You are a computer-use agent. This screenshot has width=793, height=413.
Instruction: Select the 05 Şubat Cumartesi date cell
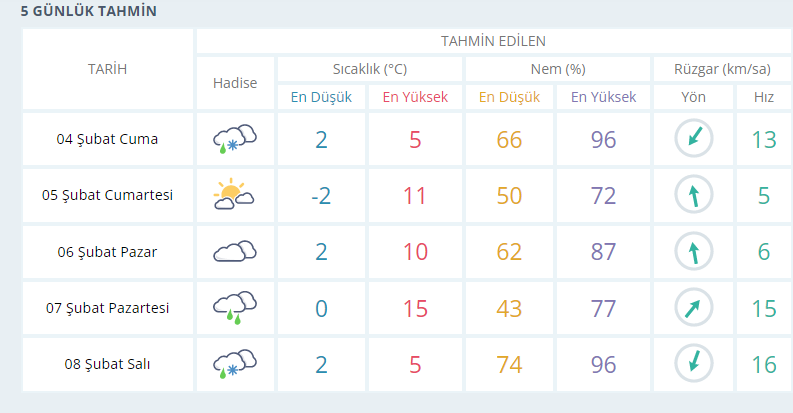(x=108, y=195)
